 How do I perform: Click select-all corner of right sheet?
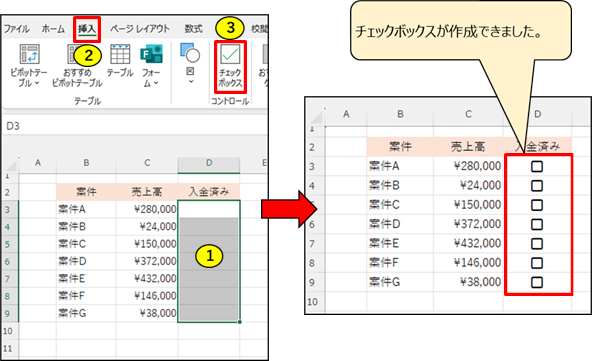pyautogui.click(x=316, y=117)
